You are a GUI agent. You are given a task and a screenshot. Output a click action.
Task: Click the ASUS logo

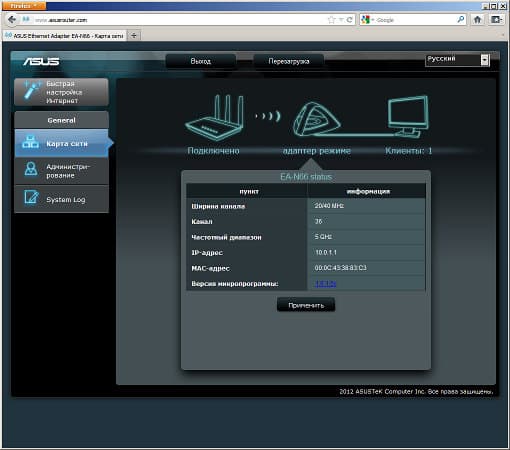(41, 61)
